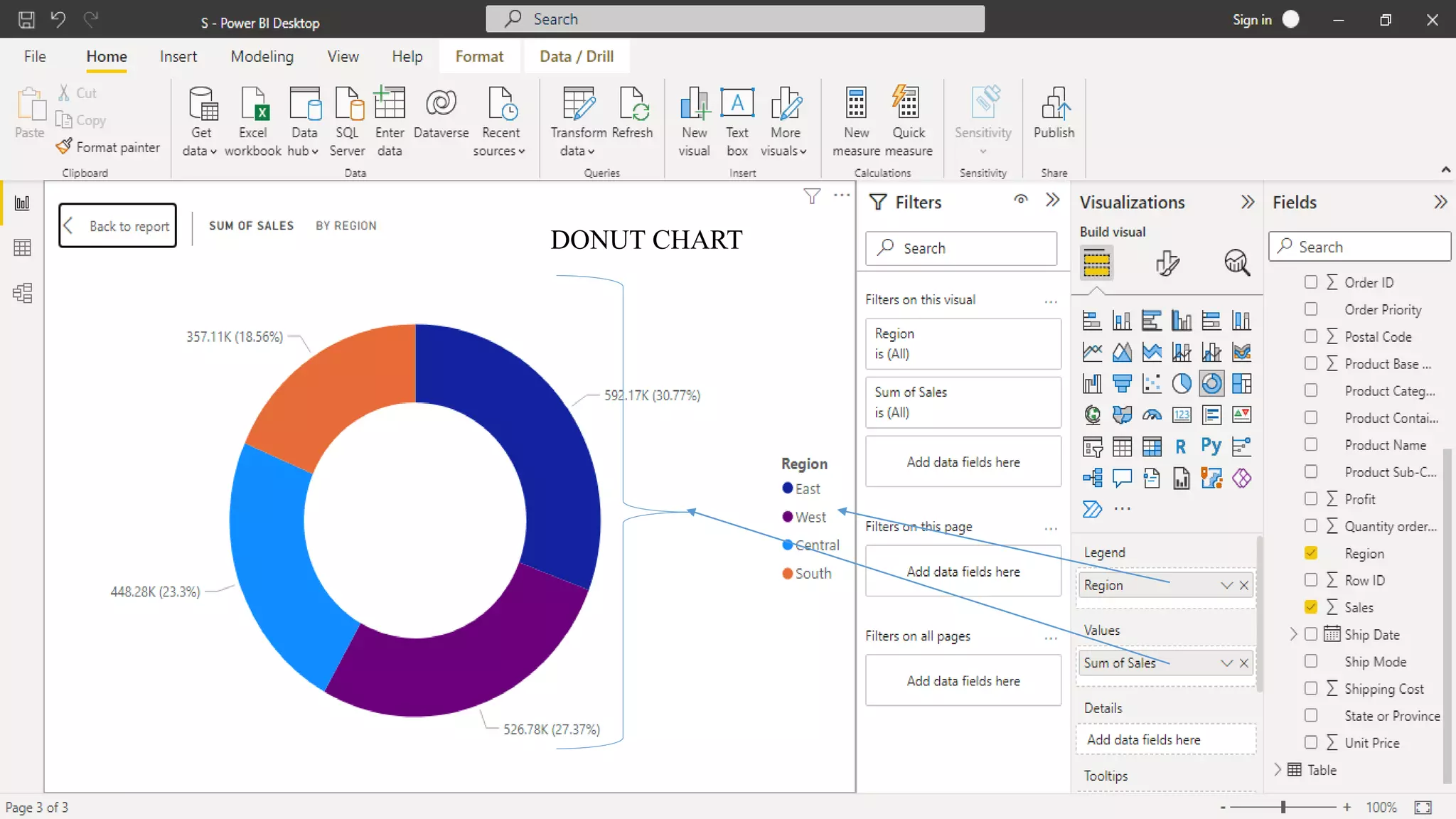Expand the Ship Date hierarchy
The width and height of the screenshot is (1456, 819).
pos(1293,634)
